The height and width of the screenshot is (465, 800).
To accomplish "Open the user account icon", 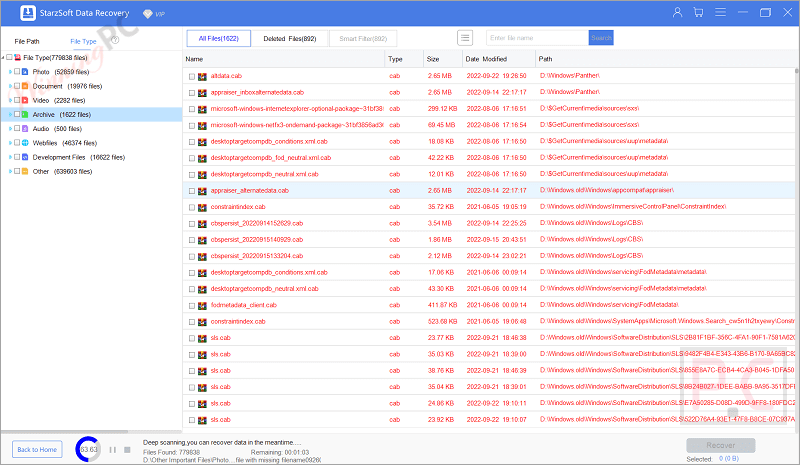I will point(677,12).
